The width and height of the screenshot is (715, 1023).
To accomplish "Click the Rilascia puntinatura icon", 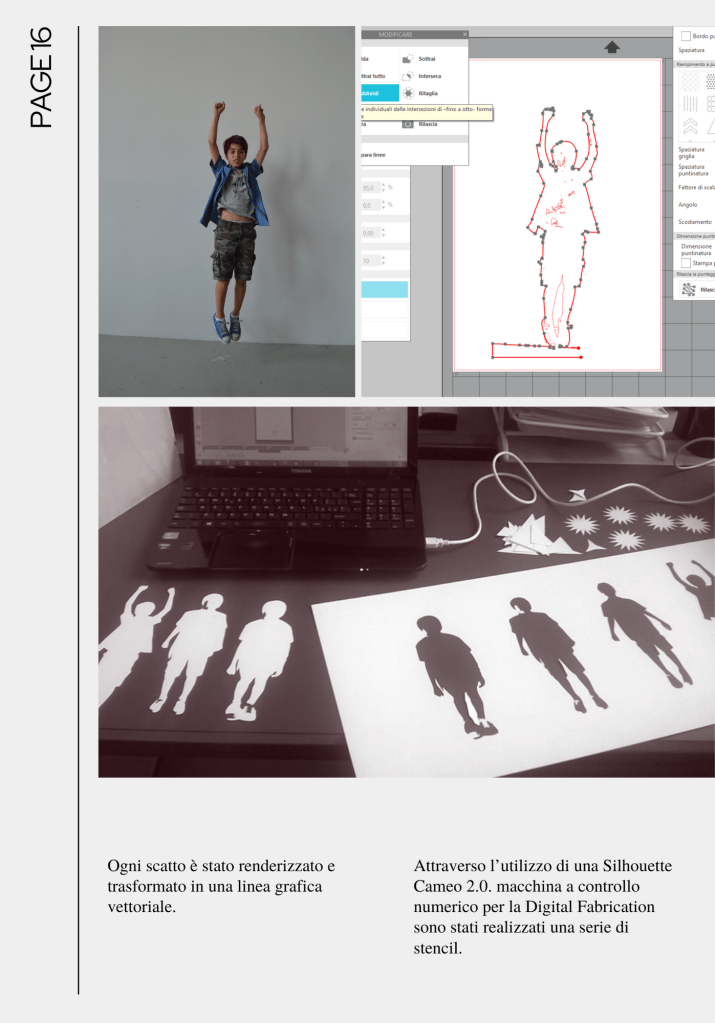I will coord(688,289).
